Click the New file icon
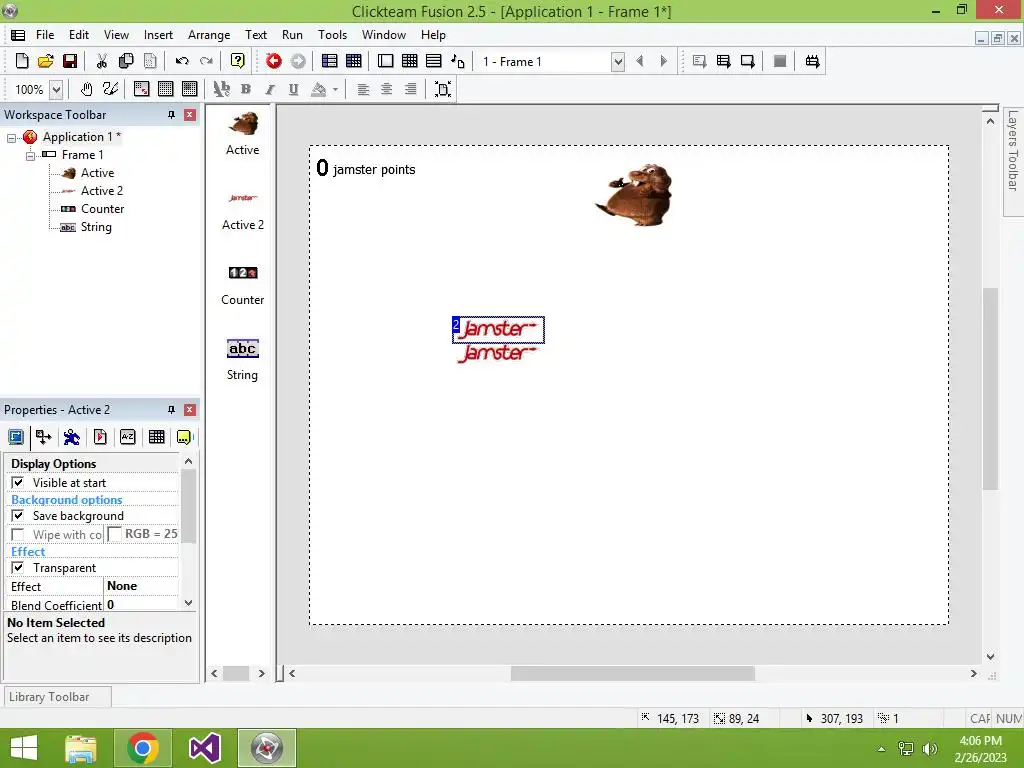 click(x=22, y=61)
